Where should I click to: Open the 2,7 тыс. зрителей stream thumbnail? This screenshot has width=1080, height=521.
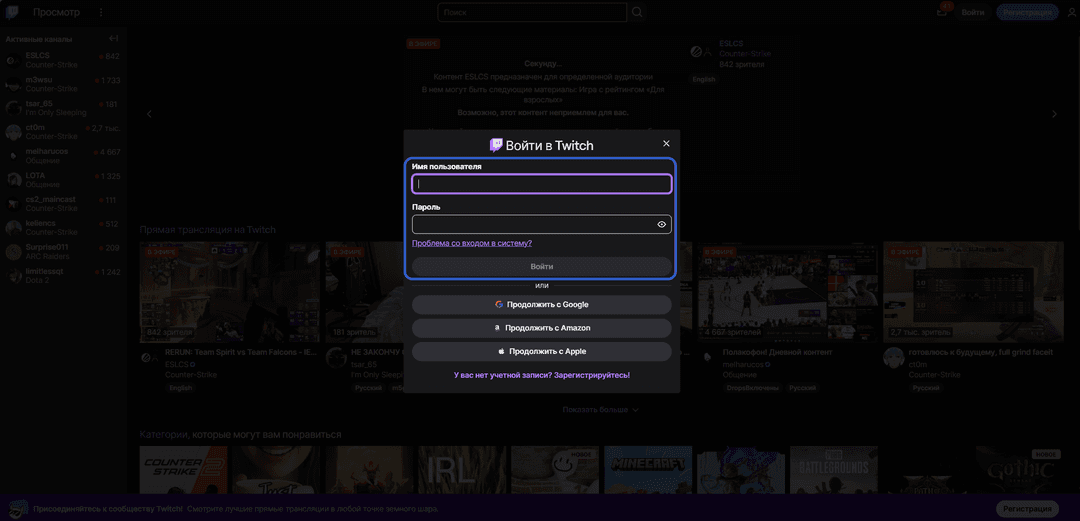click(973, 292)
